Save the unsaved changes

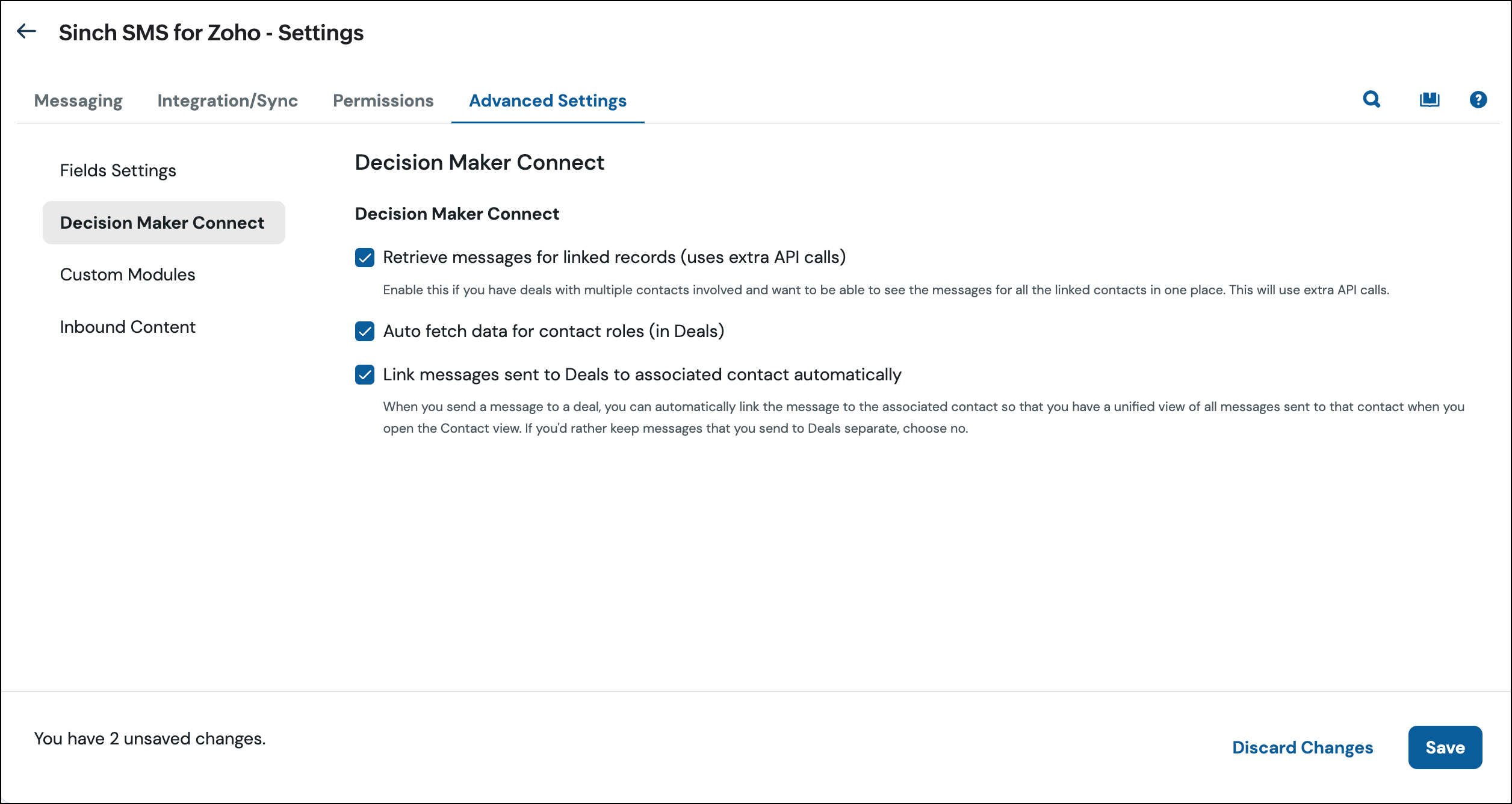click(1445, 747)
